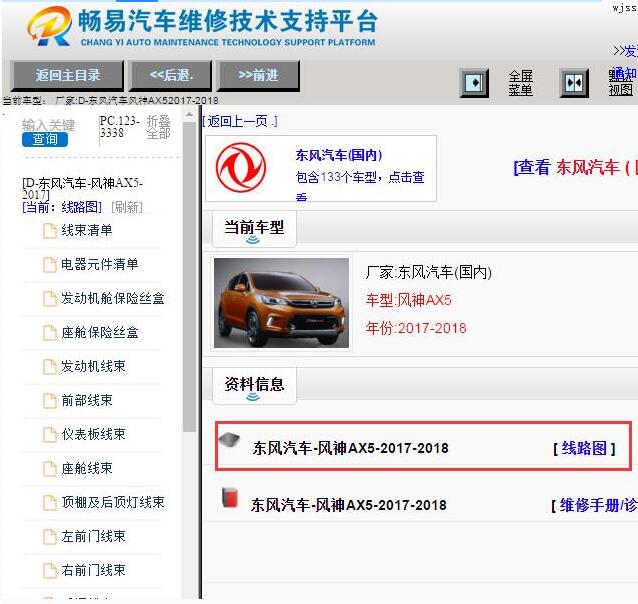
Task: Select the 资料信息 tab
Action: 254,386
